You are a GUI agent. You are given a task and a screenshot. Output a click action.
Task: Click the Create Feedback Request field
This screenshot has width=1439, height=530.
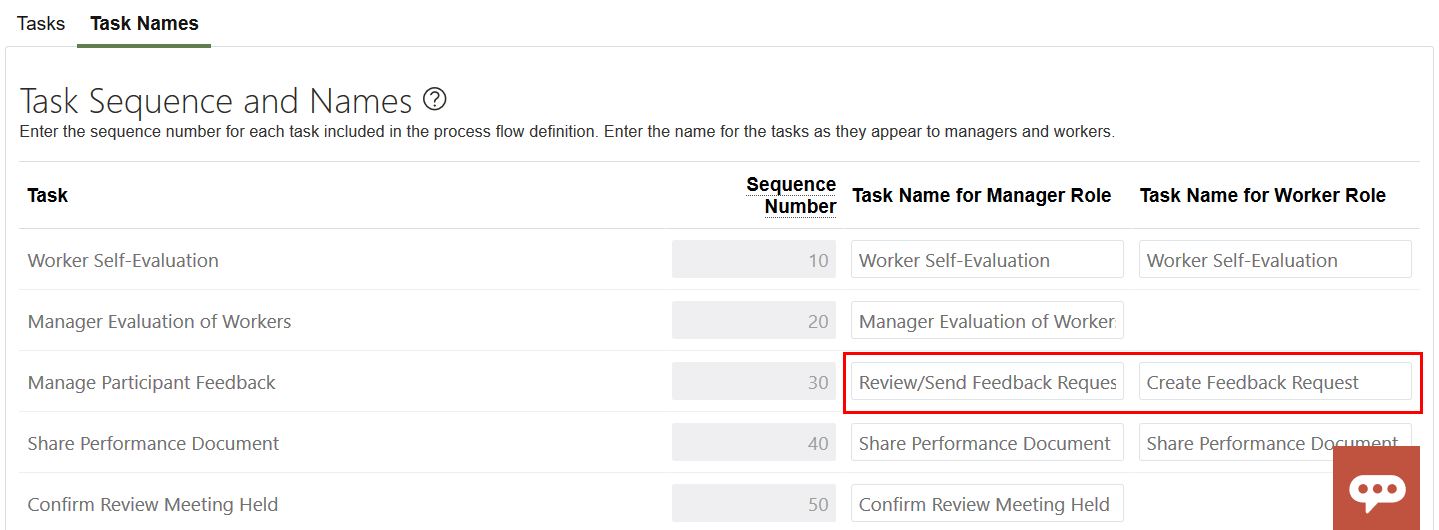[1275, 382]
